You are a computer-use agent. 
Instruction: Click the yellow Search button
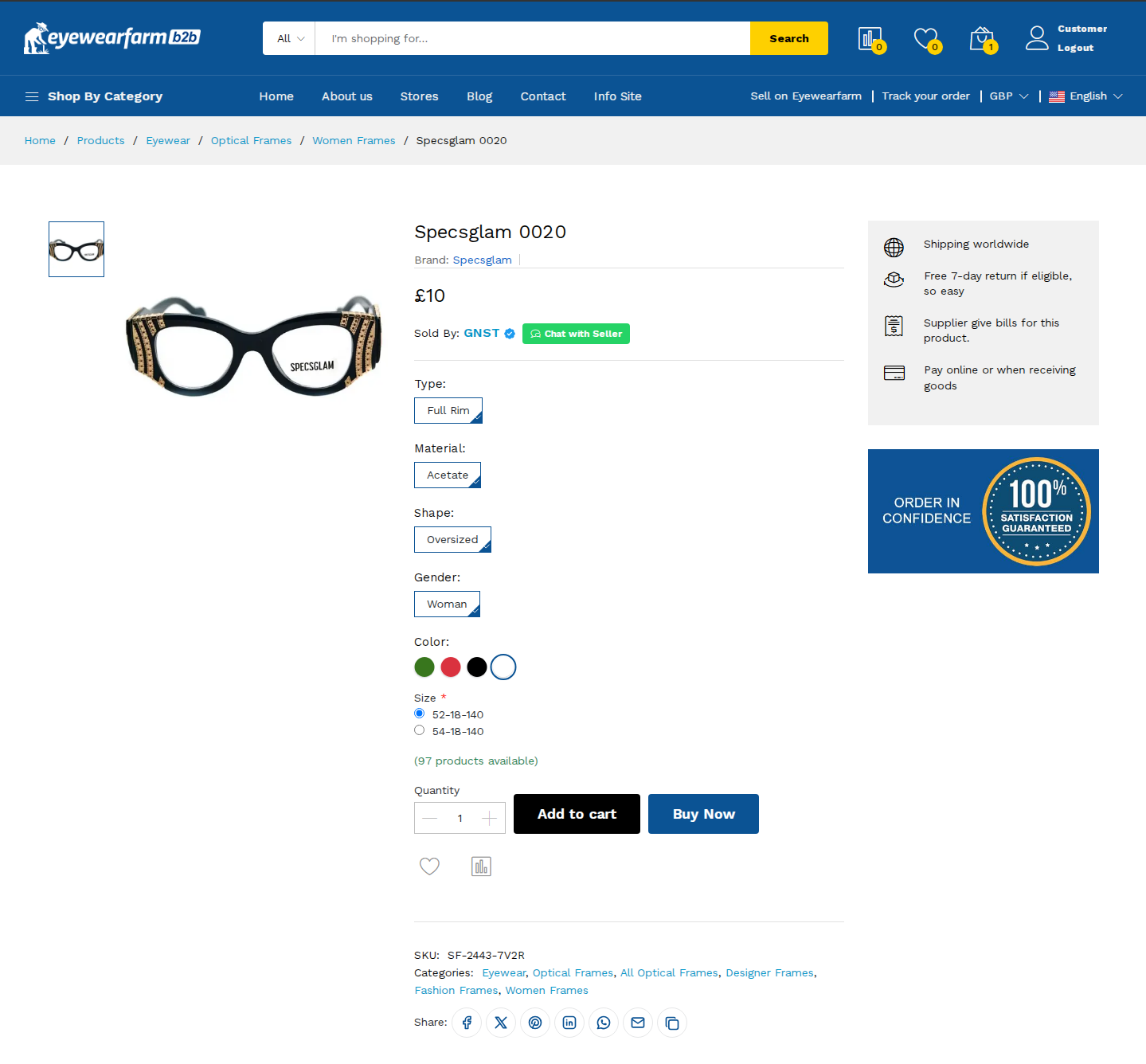(789, 38)
